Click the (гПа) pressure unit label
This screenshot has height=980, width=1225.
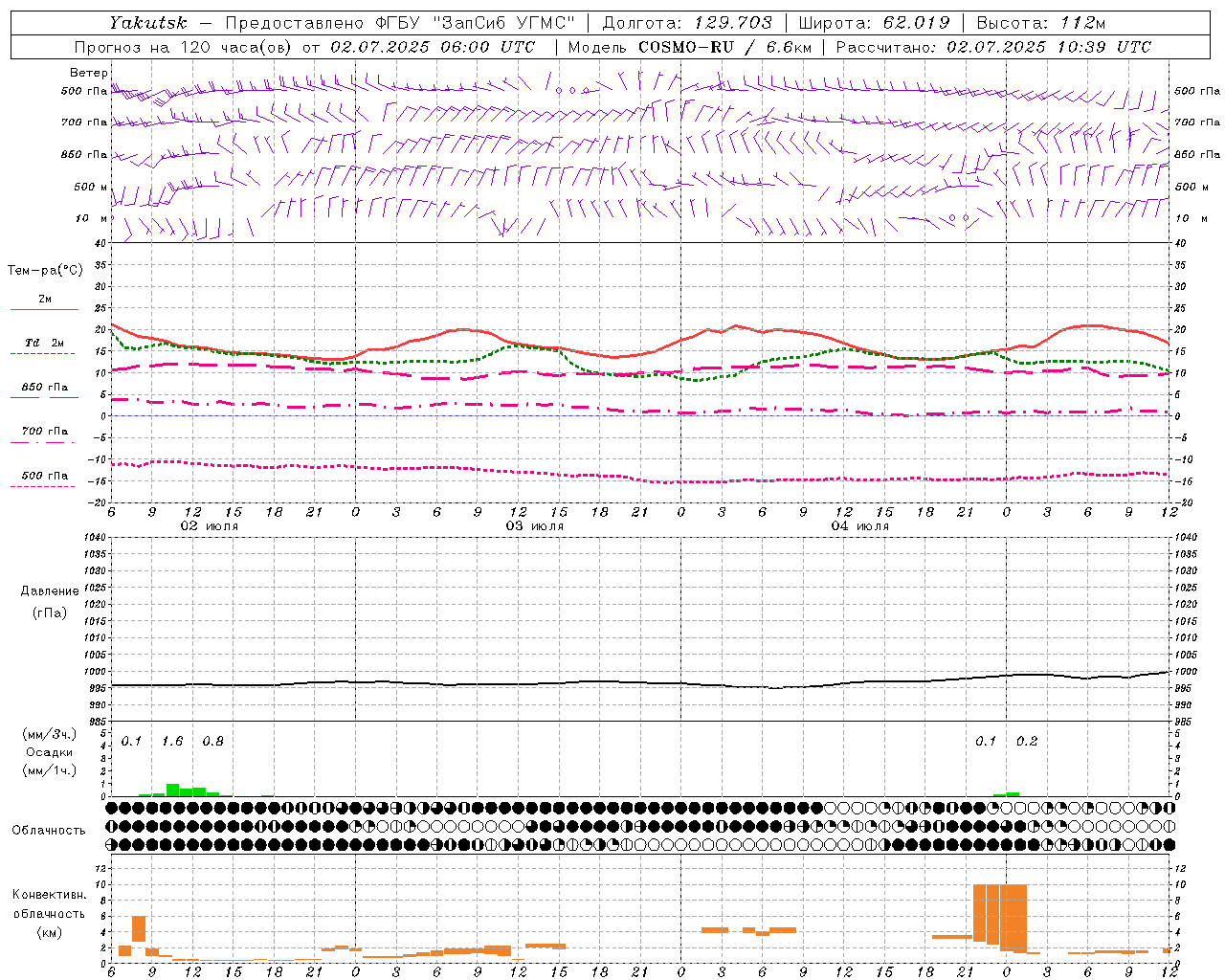click(50, 612)
